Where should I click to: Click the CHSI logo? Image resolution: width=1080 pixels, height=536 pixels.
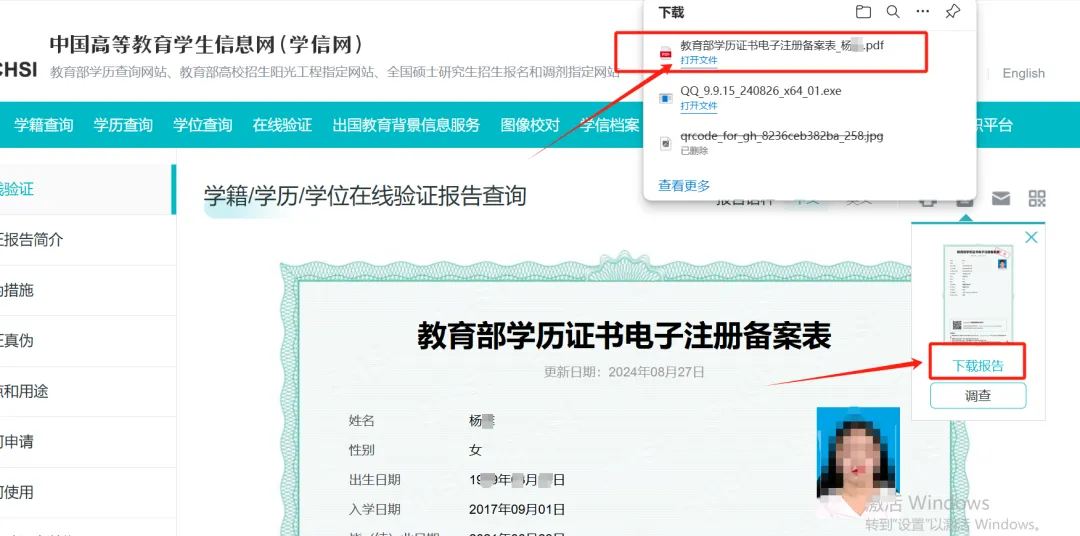point(19,69)
